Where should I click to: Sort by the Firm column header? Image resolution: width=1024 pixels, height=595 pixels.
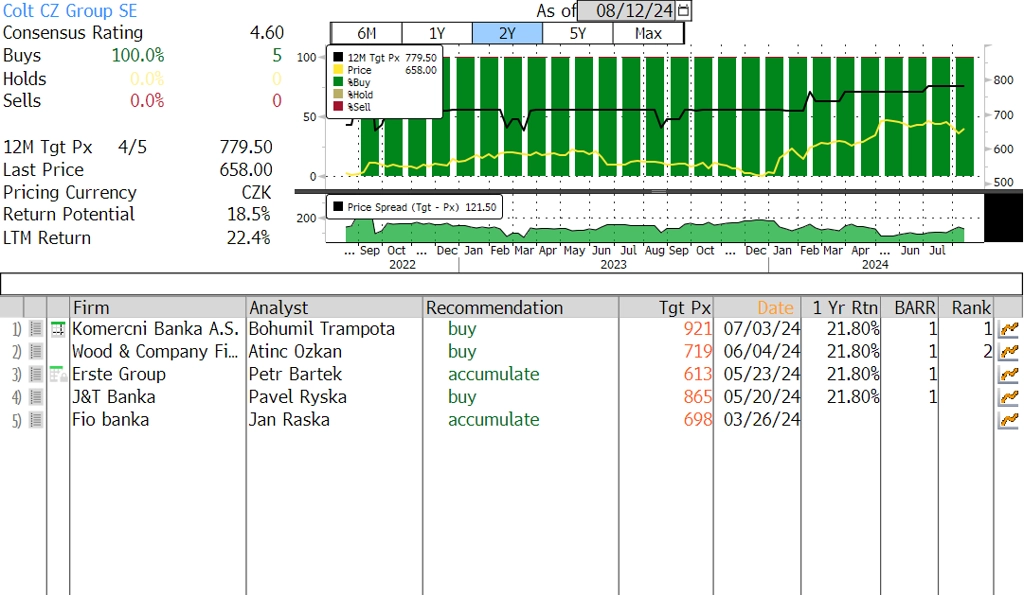(x=157, y=308)
